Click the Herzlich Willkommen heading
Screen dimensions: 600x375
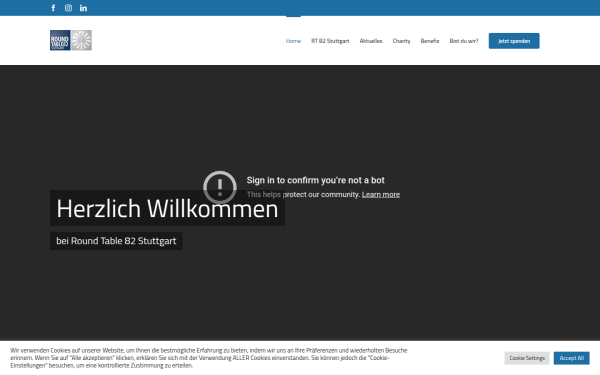click(x=167, y=209)
